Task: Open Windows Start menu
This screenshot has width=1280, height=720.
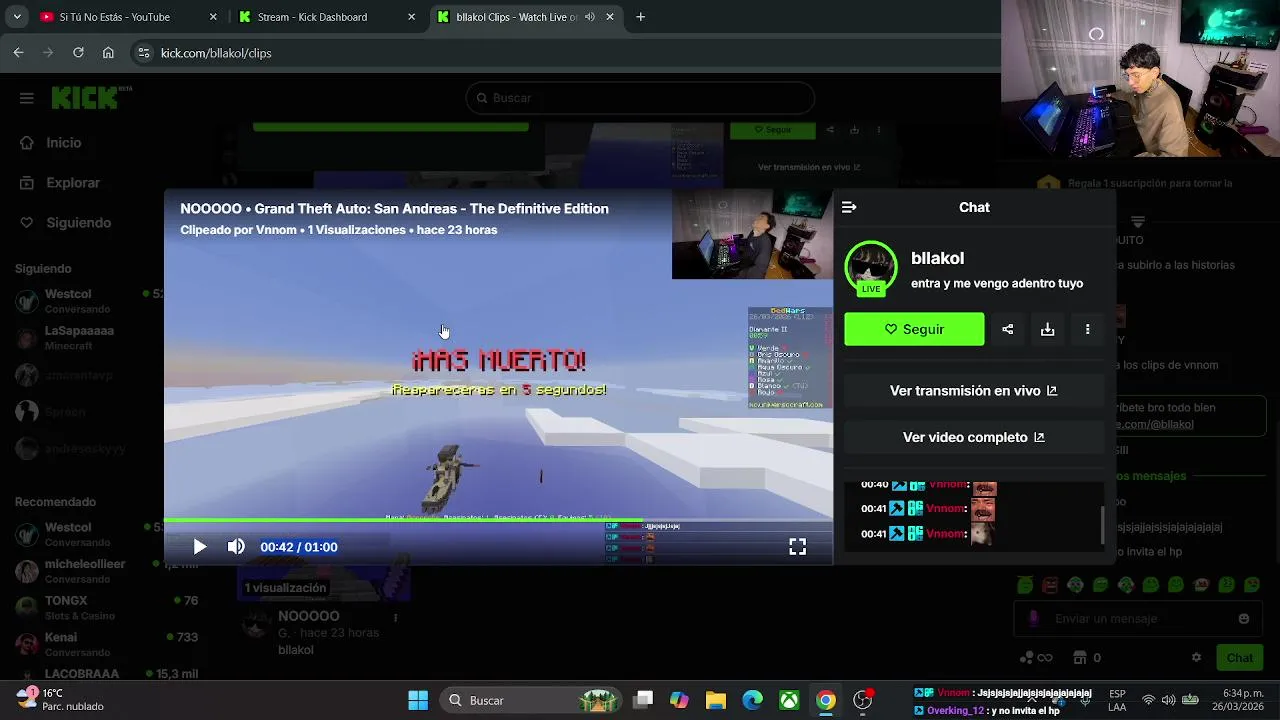Action: (x=418, y=700)
